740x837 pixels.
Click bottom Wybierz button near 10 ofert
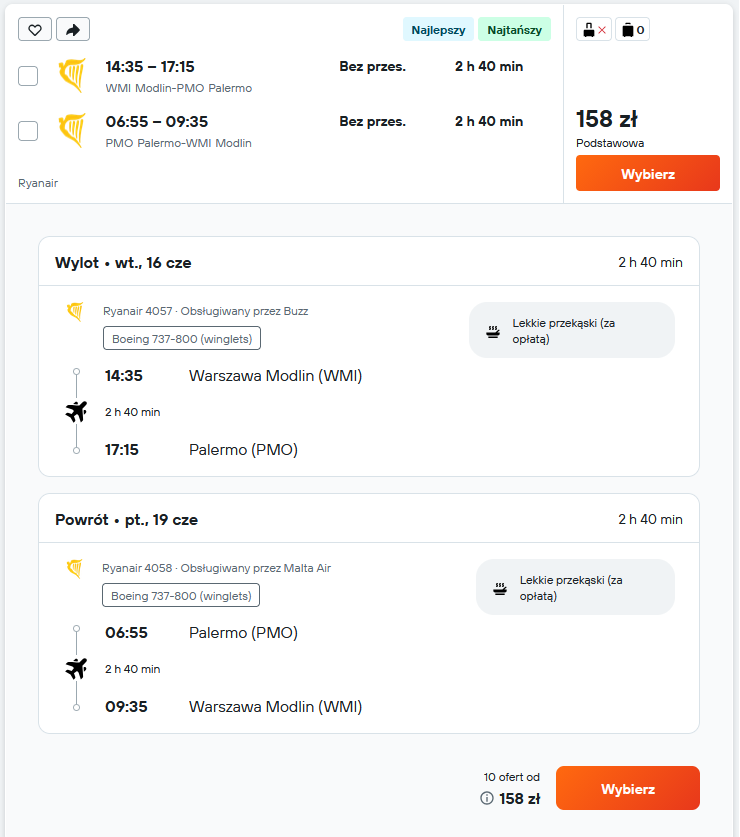(627, 788)
